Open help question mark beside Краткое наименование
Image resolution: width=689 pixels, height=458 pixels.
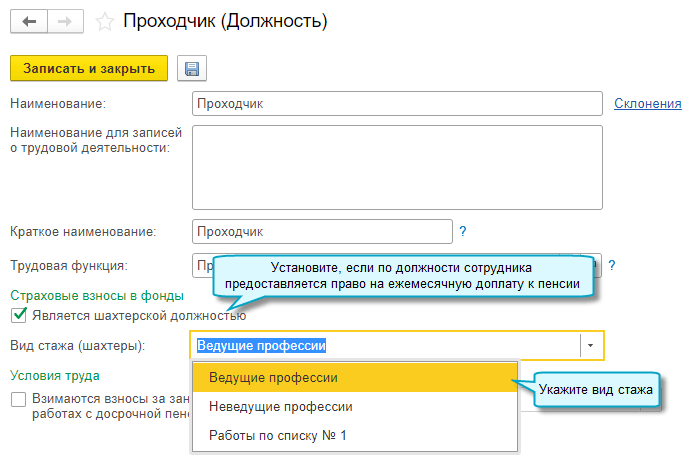(x=463, y=231)
